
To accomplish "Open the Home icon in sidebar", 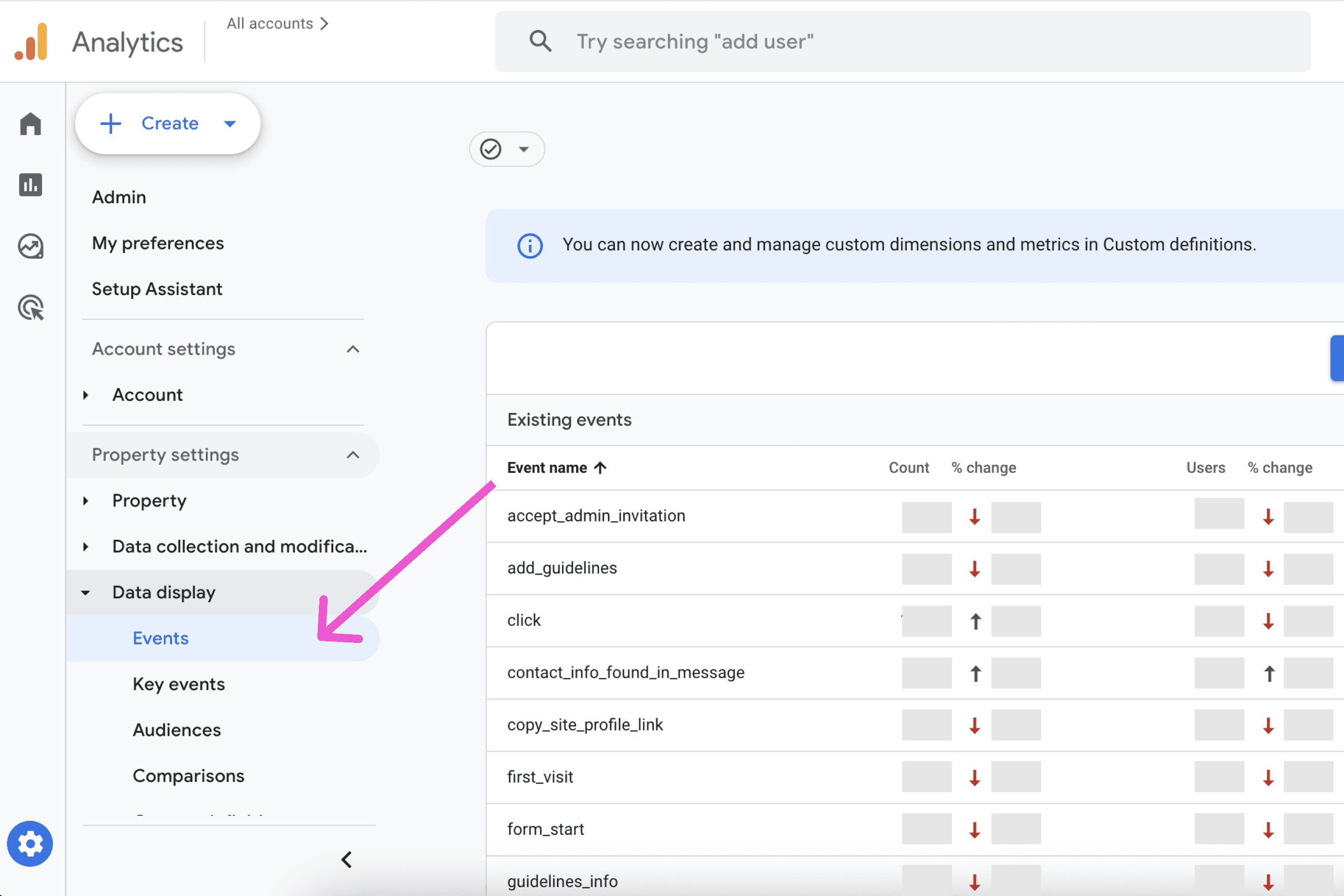I will (x=30, y=123).
